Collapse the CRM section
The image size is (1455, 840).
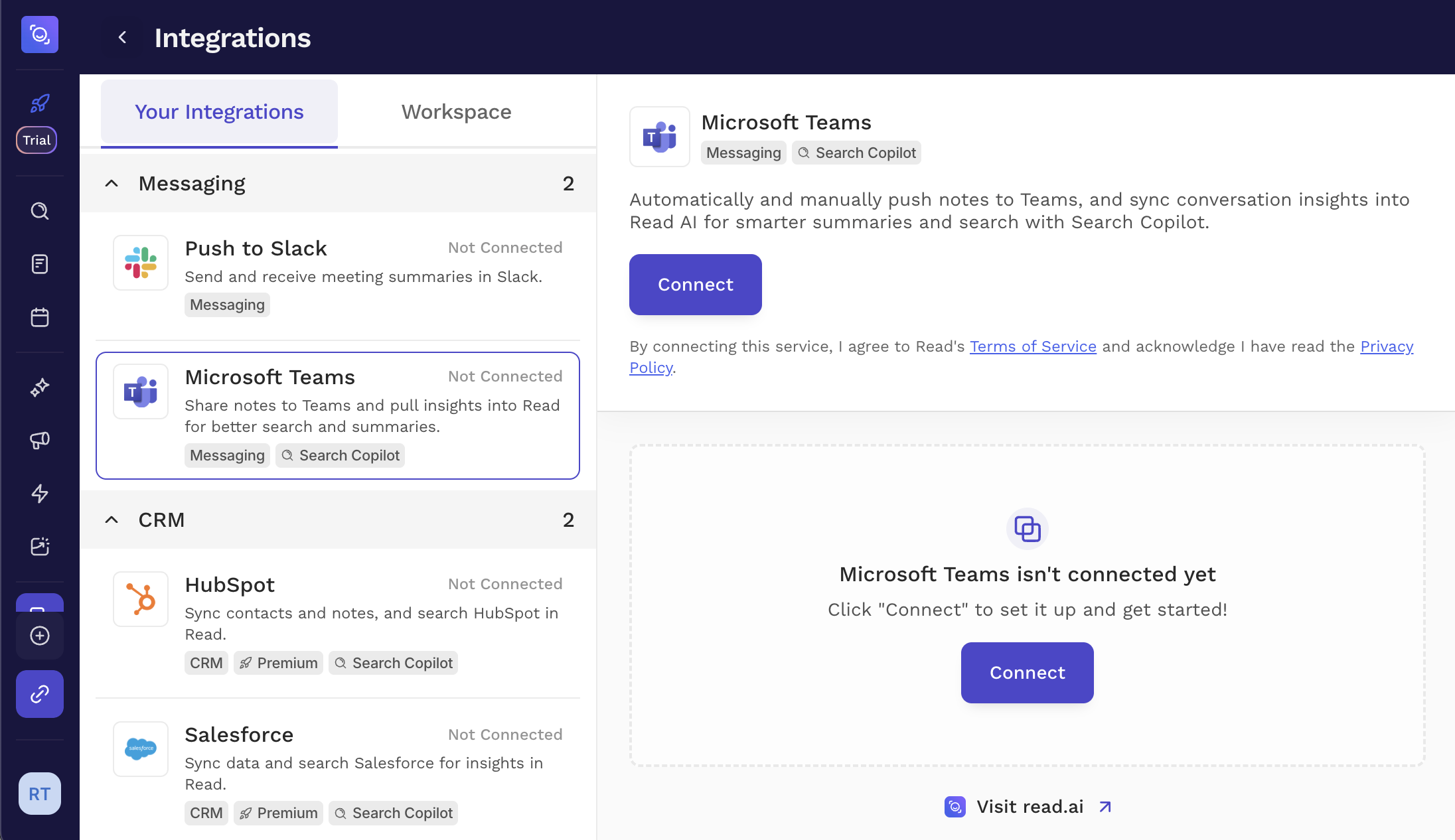112,520
